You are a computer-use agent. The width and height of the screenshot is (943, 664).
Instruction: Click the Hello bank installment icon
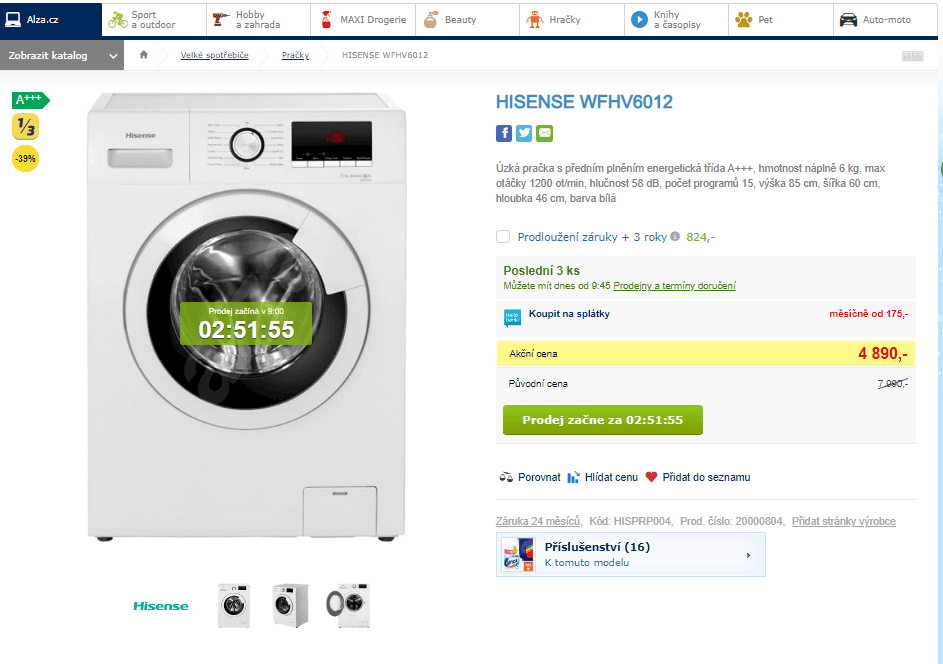(512, 318)
